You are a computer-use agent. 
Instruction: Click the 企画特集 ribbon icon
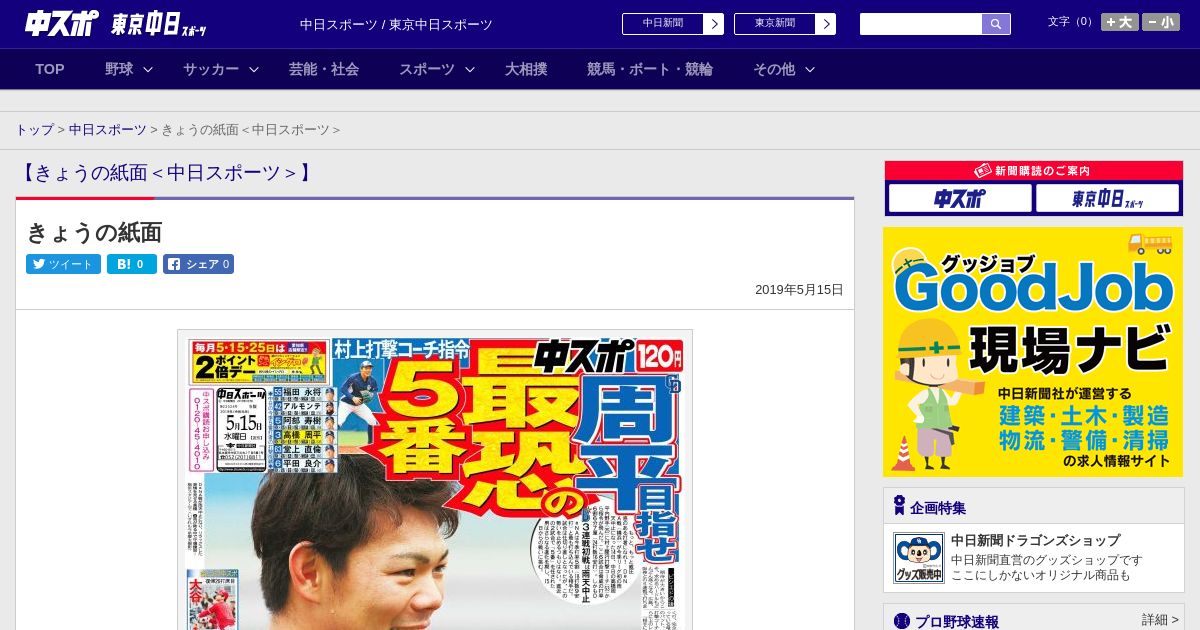coord(899,506)
